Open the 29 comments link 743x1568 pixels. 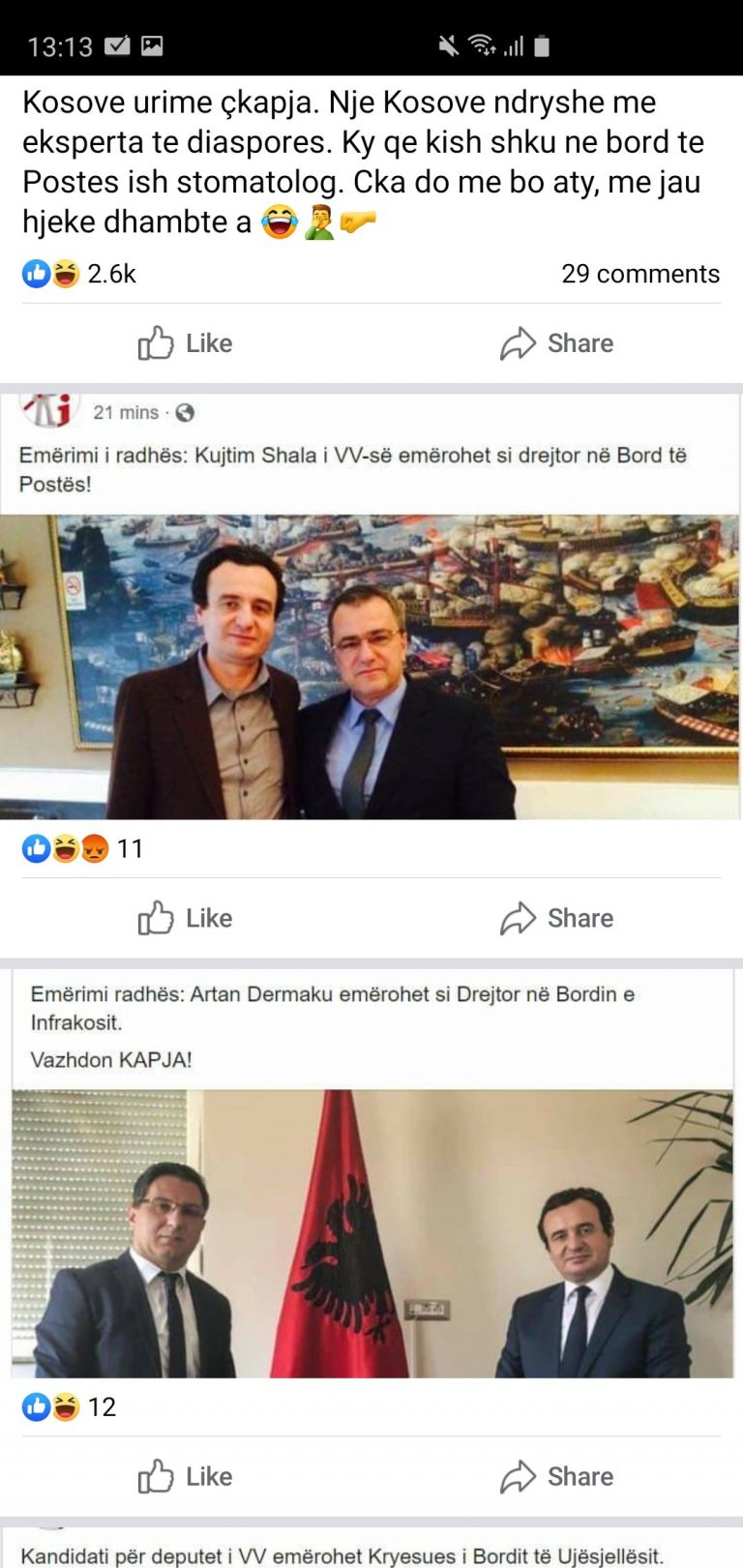tap(640, 274)
